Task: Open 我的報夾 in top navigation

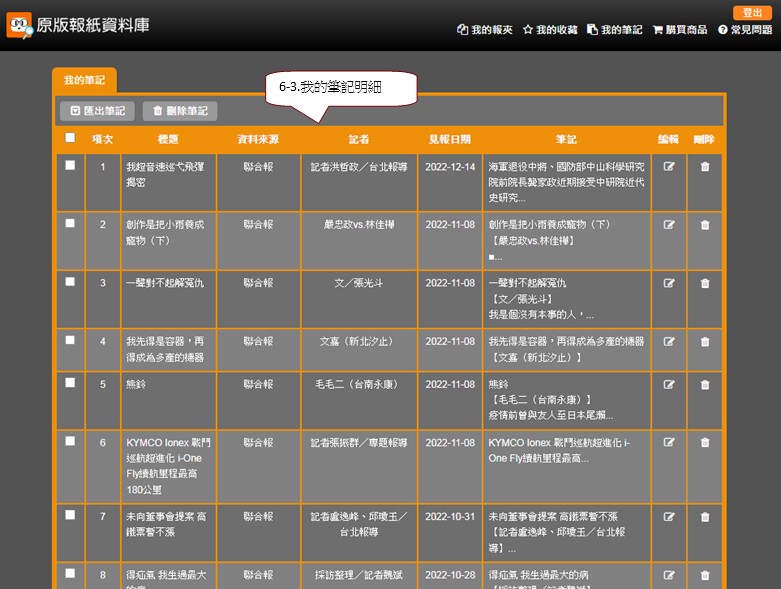Action: (484, 30)
